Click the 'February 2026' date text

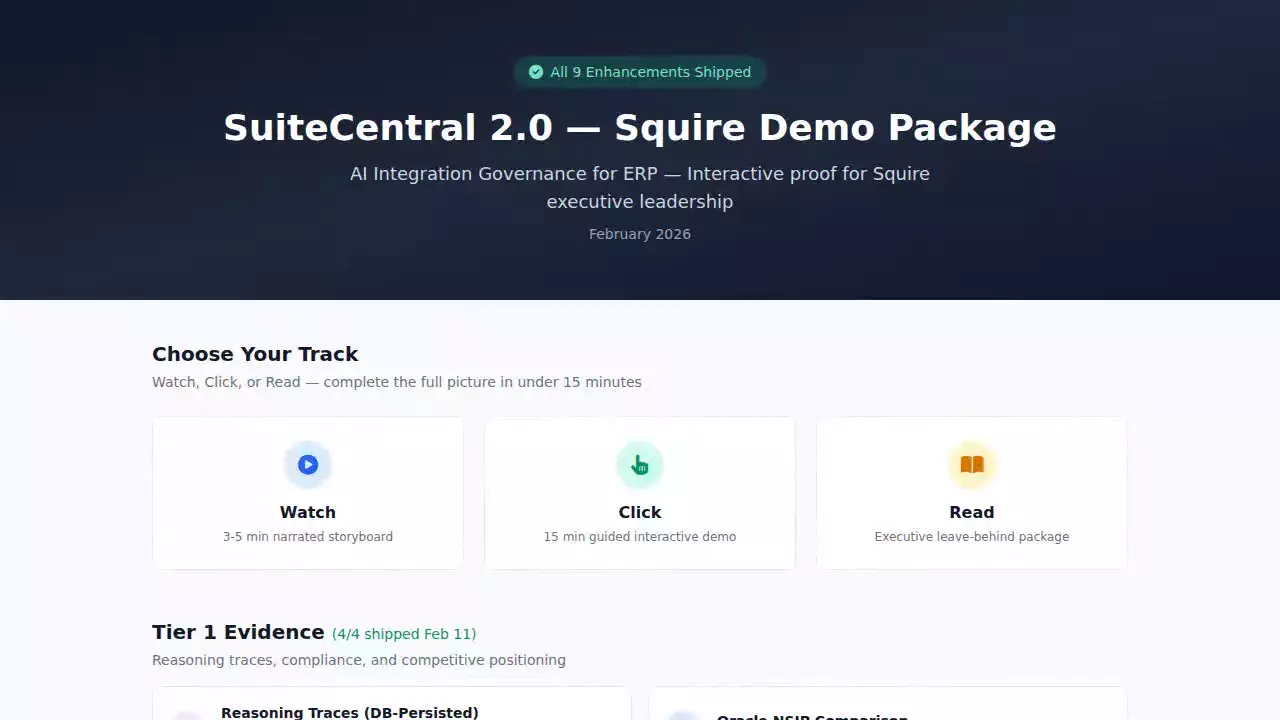640,234
